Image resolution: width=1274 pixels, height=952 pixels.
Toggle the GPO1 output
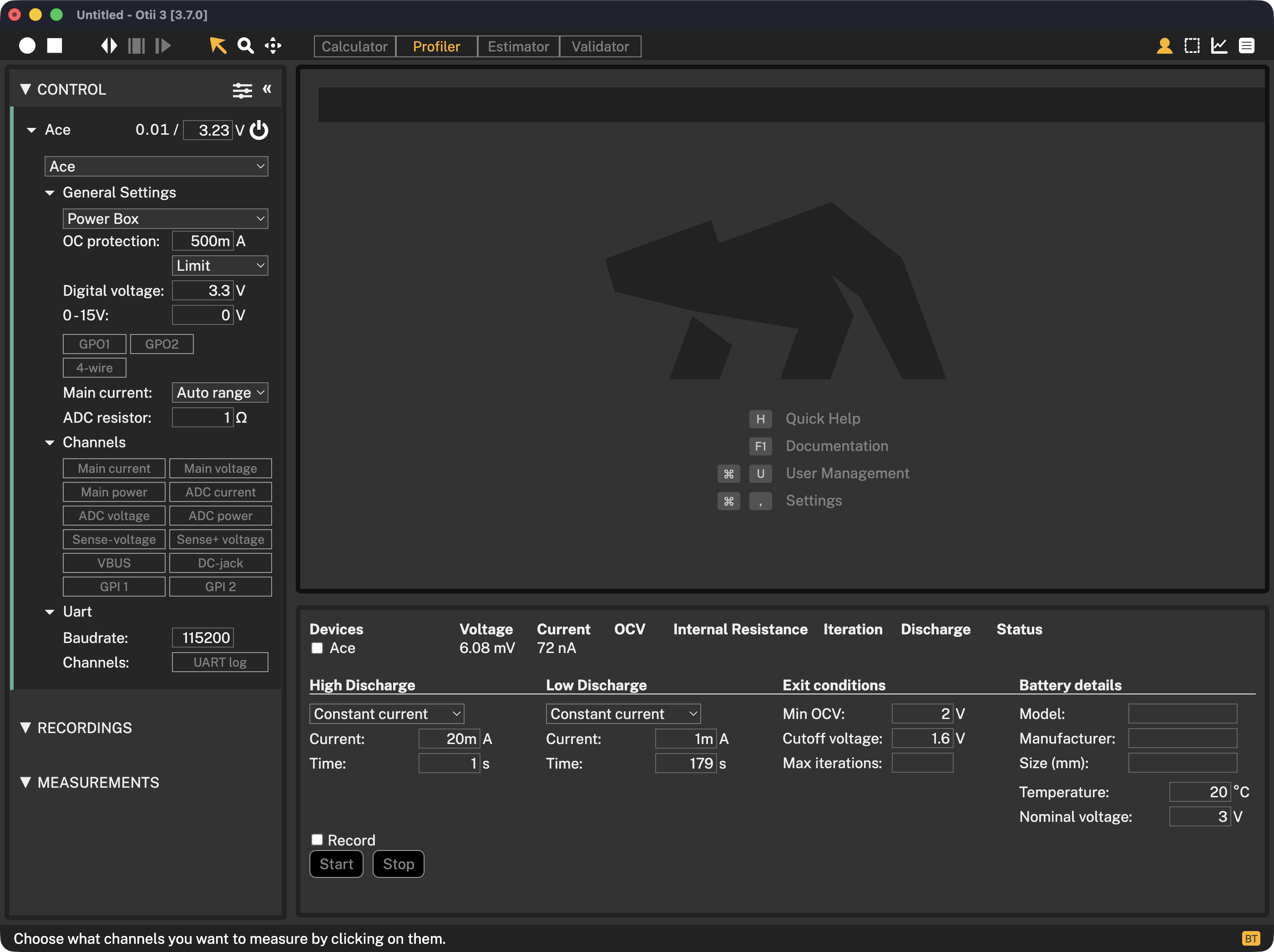[95, 344]
